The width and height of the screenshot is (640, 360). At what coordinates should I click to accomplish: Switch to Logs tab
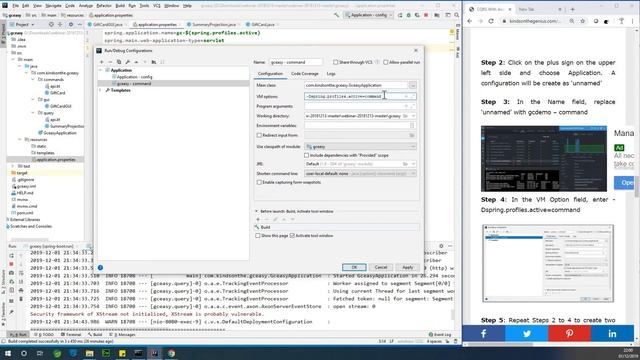331,74
